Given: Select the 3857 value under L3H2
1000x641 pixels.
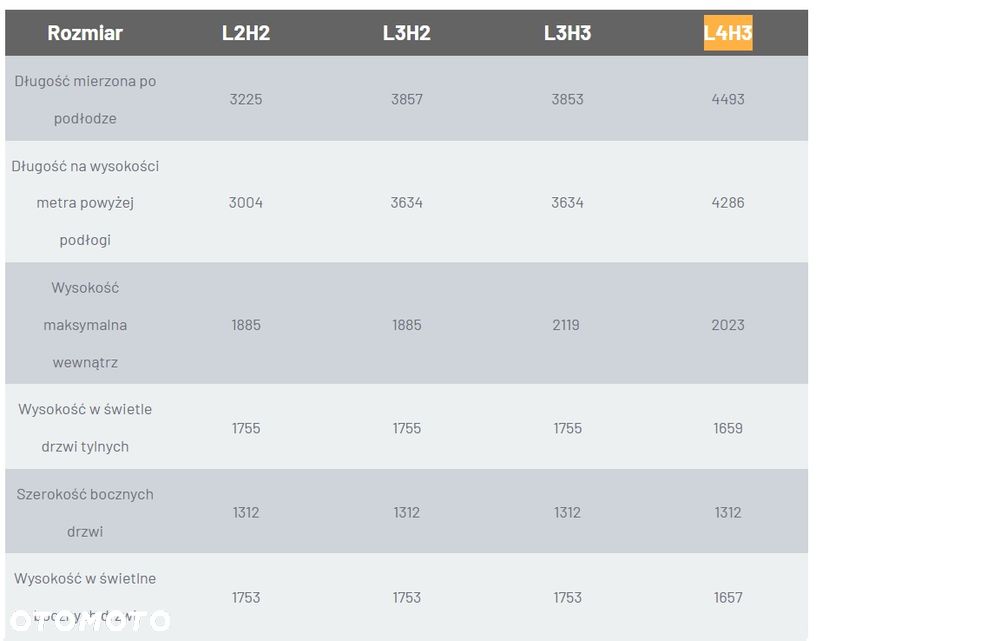Looking at the screenshot, I should click(x=406, y=99).
